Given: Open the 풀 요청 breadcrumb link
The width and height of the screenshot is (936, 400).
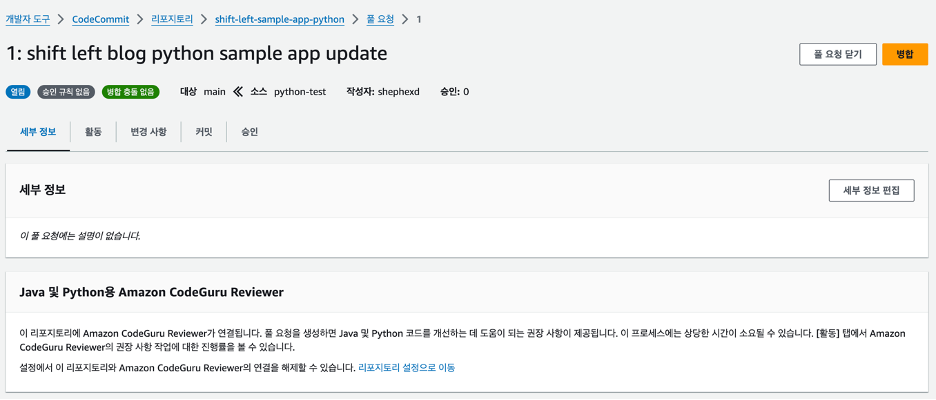Looking at the screenshot, I should tap(380, 19).
